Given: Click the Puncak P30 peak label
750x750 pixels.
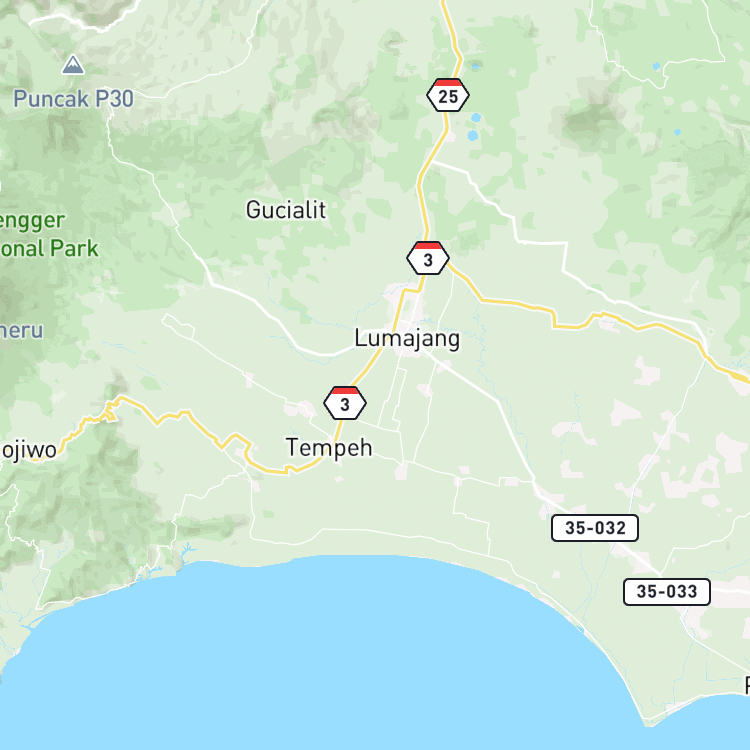Looking at the screenshot, I should coord(73,99).
